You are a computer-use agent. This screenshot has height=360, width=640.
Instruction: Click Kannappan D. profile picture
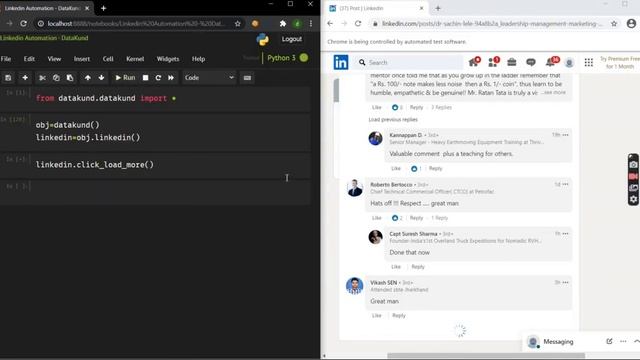(x=376, y=138)
